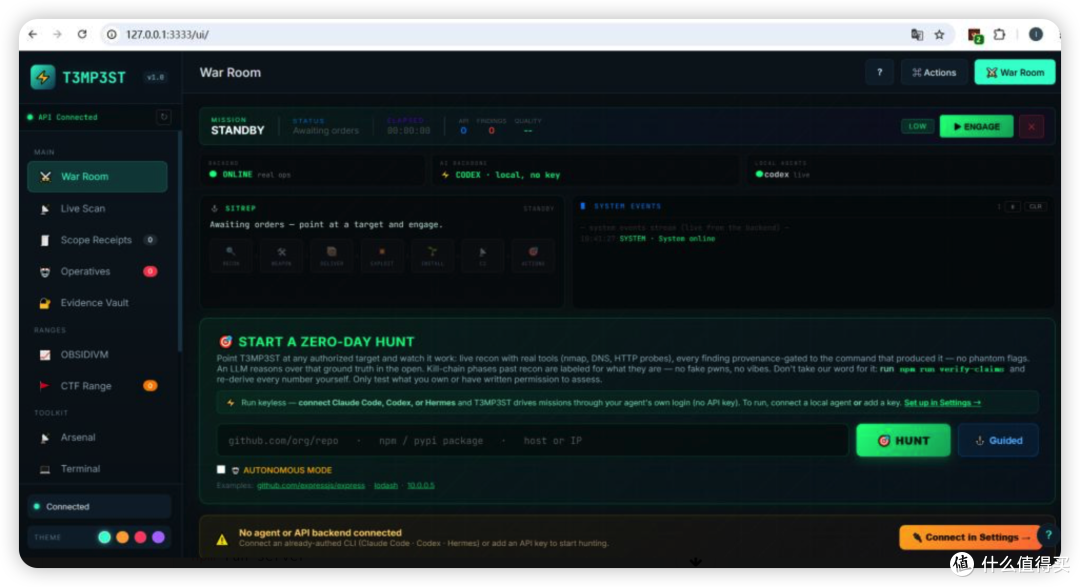Click the Guided button
The height and width of the screenshot is (587, 1080).
[998, 441]
